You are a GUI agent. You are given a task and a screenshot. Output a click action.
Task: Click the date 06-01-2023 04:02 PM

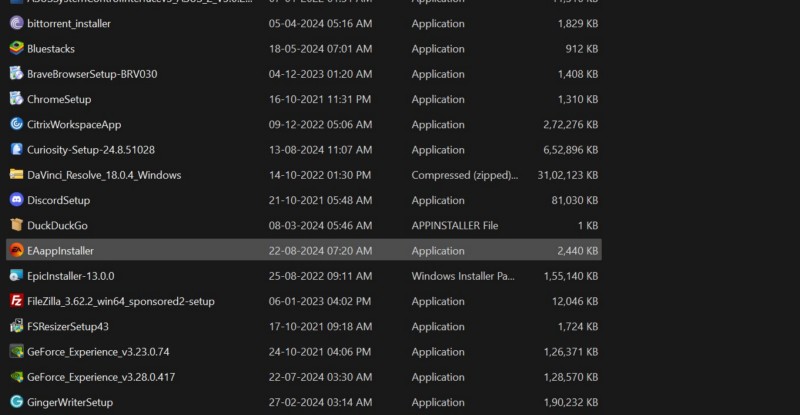tap(320, 301)
